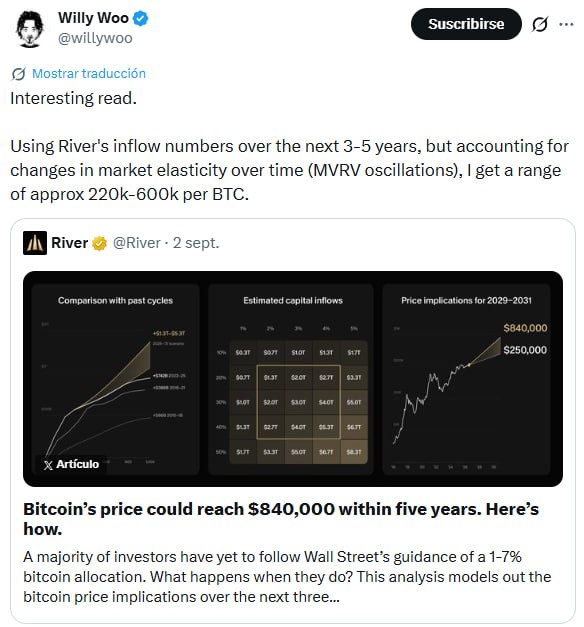Click the tweet text about 220k-600k per BTC

click(289, 170)
